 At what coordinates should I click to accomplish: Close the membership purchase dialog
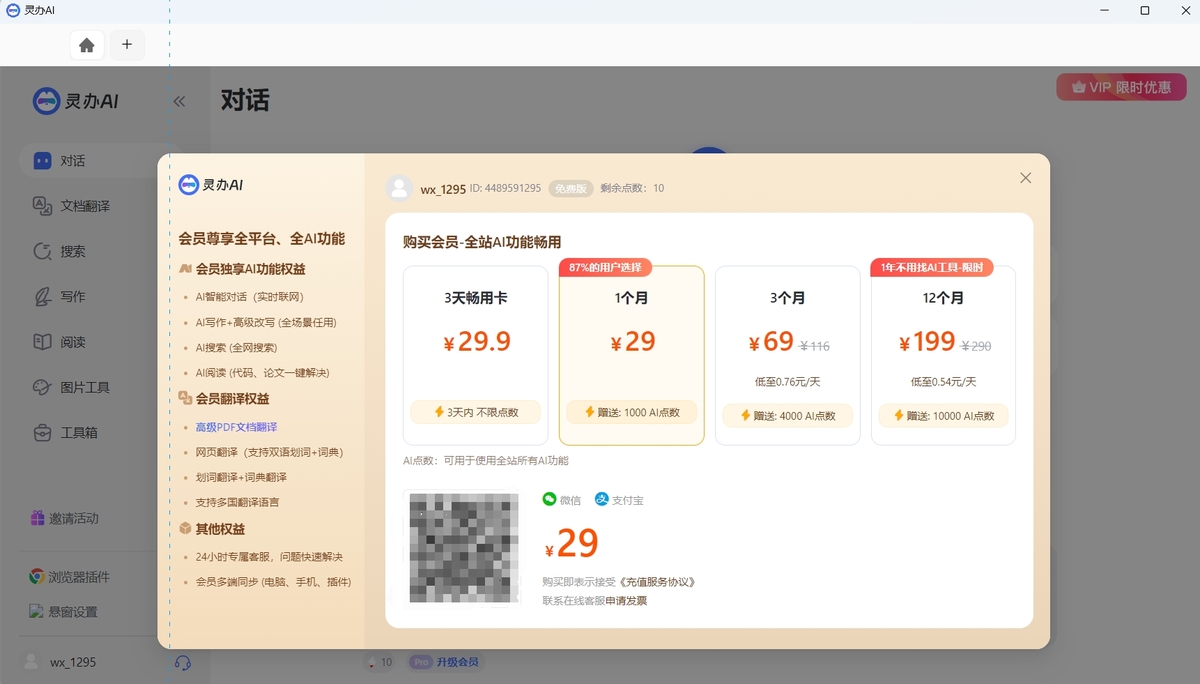(x=1025, y=178)
